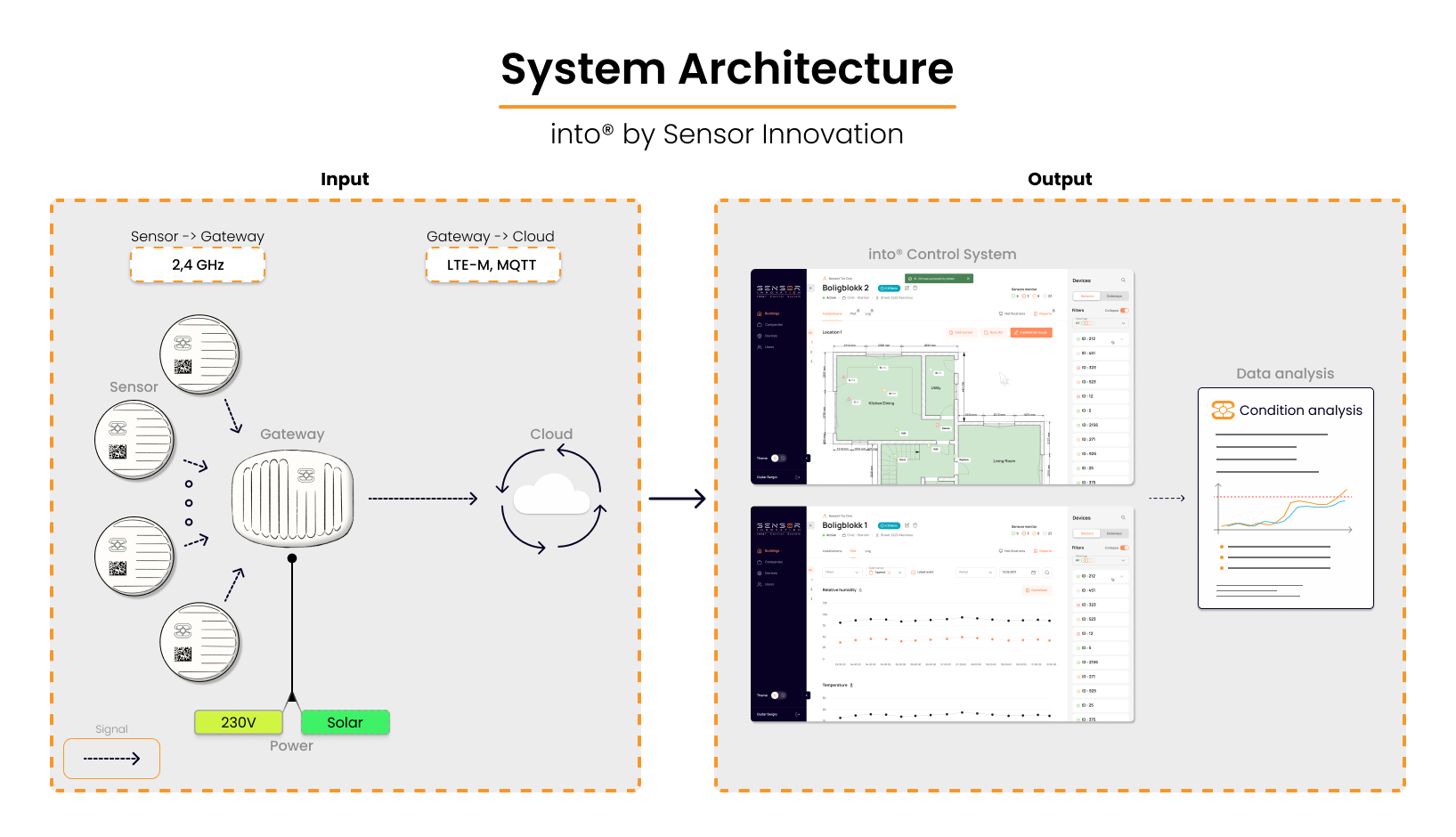Click the Cloud sync icon in the diagram
The height and width of the screenshot is (837, 1456).
551,498
